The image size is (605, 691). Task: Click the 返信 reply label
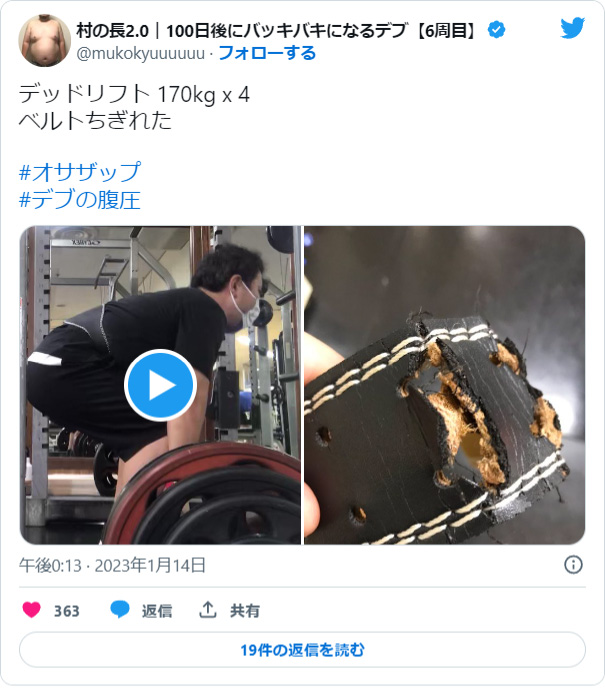point(157,611)
